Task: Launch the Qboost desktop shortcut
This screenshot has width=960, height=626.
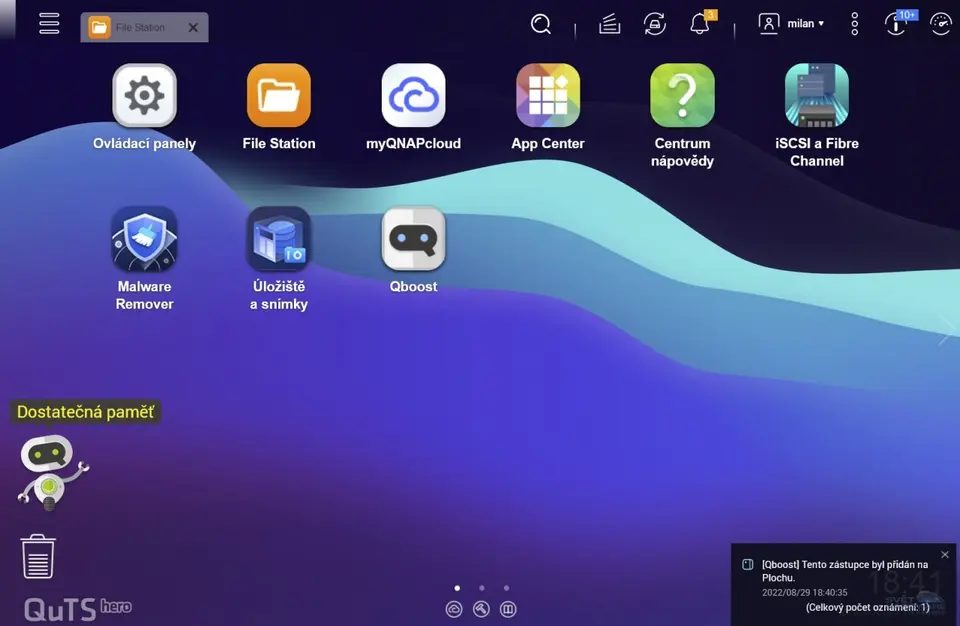Action: (413, 239)
